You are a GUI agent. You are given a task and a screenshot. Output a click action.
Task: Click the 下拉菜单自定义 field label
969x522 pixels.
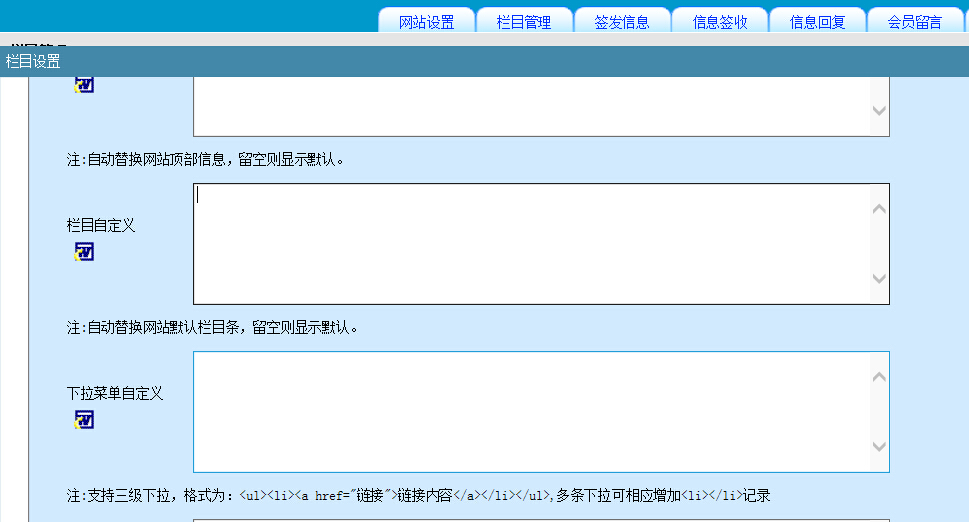click(x=115, y=393)
